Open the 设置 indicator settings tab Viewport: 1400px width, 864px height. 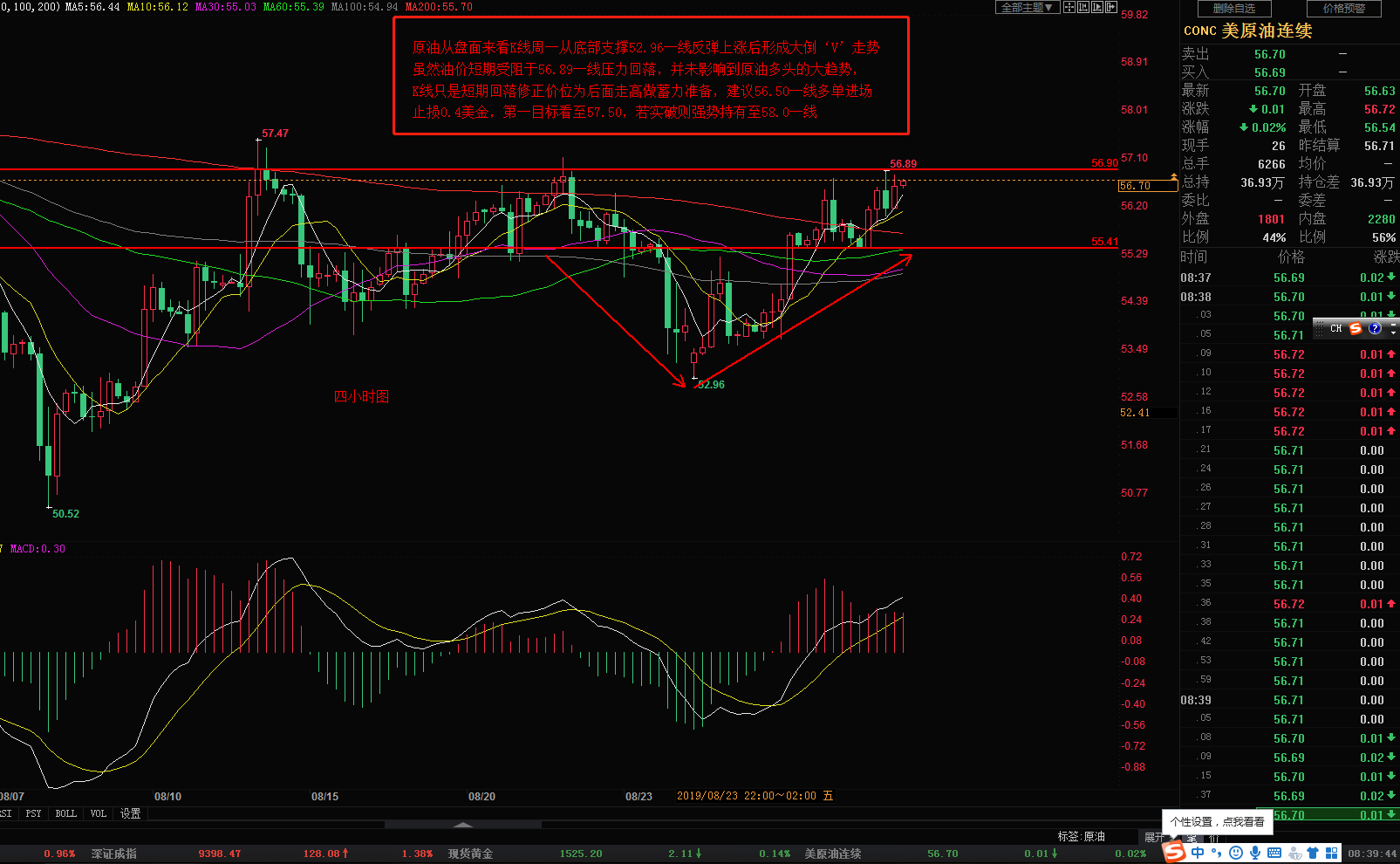(x=131, y=813)
